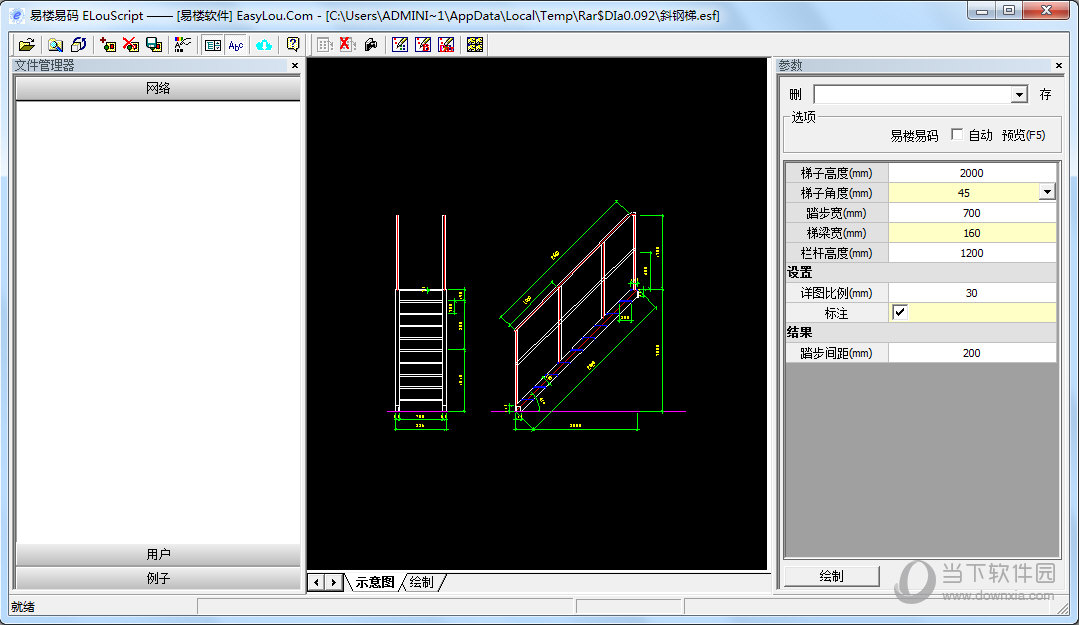
Task: Switch to the 绘制 tab
Action: [421, 582]
